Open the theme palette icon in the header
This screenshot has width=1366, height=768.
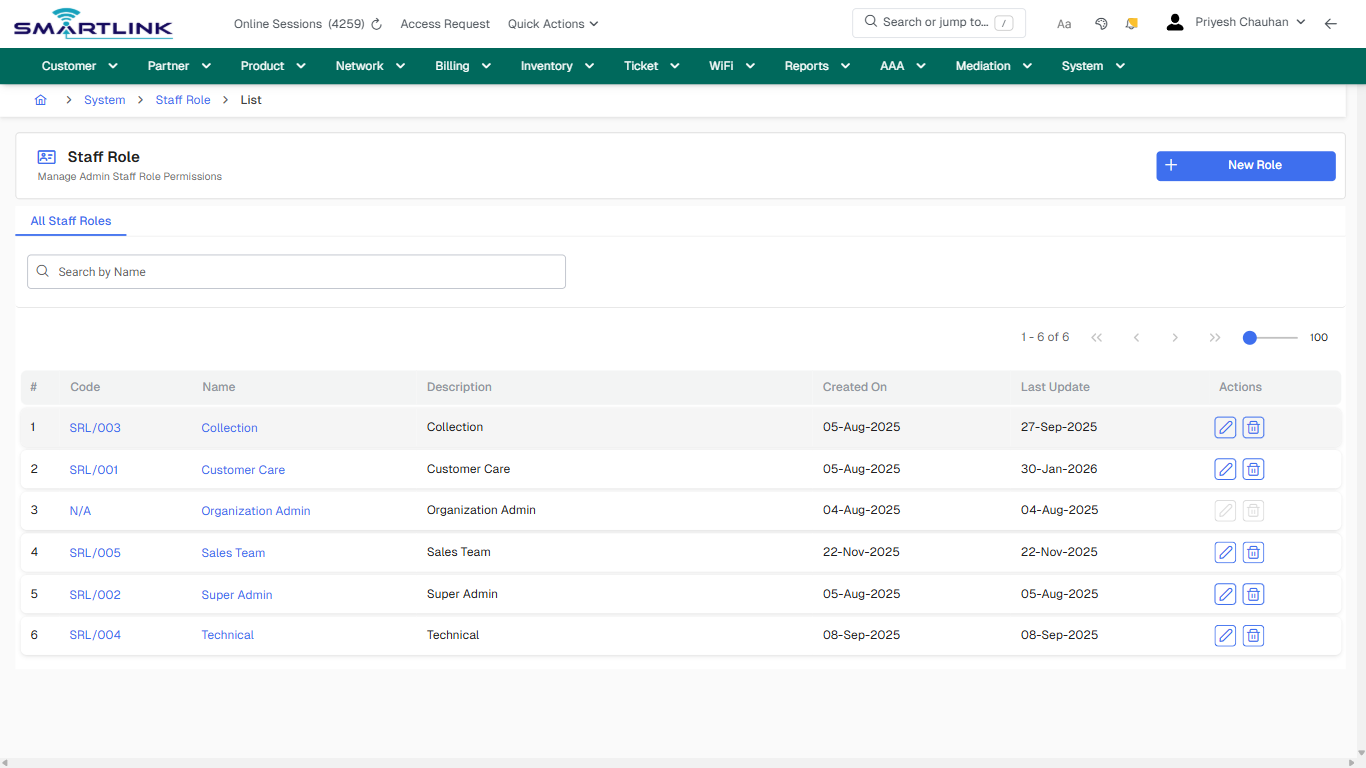[1101, 22]
